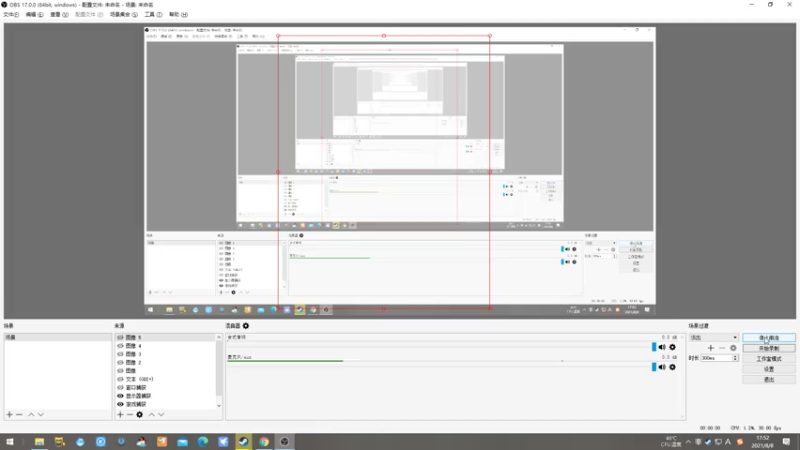Open Windows Start menu

pyautogui.click(x=9, y=442)
